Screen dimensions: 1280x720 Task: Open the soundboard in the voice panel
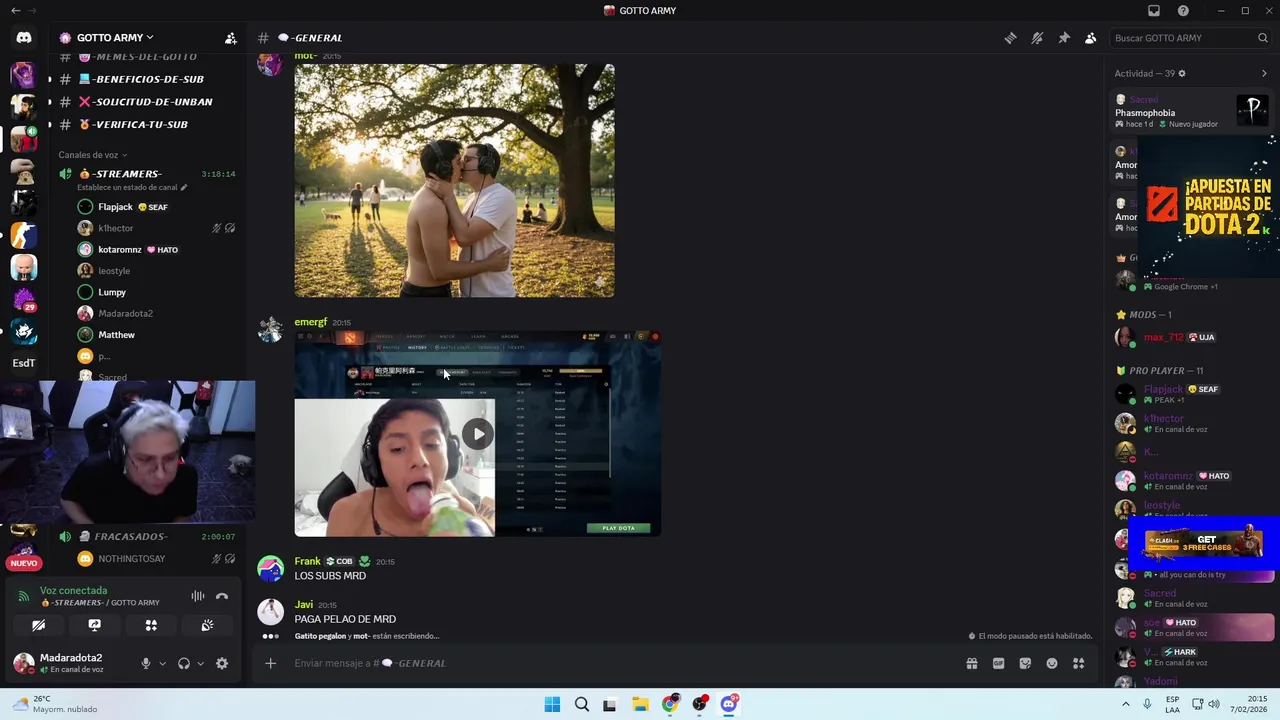pos(207,625)
